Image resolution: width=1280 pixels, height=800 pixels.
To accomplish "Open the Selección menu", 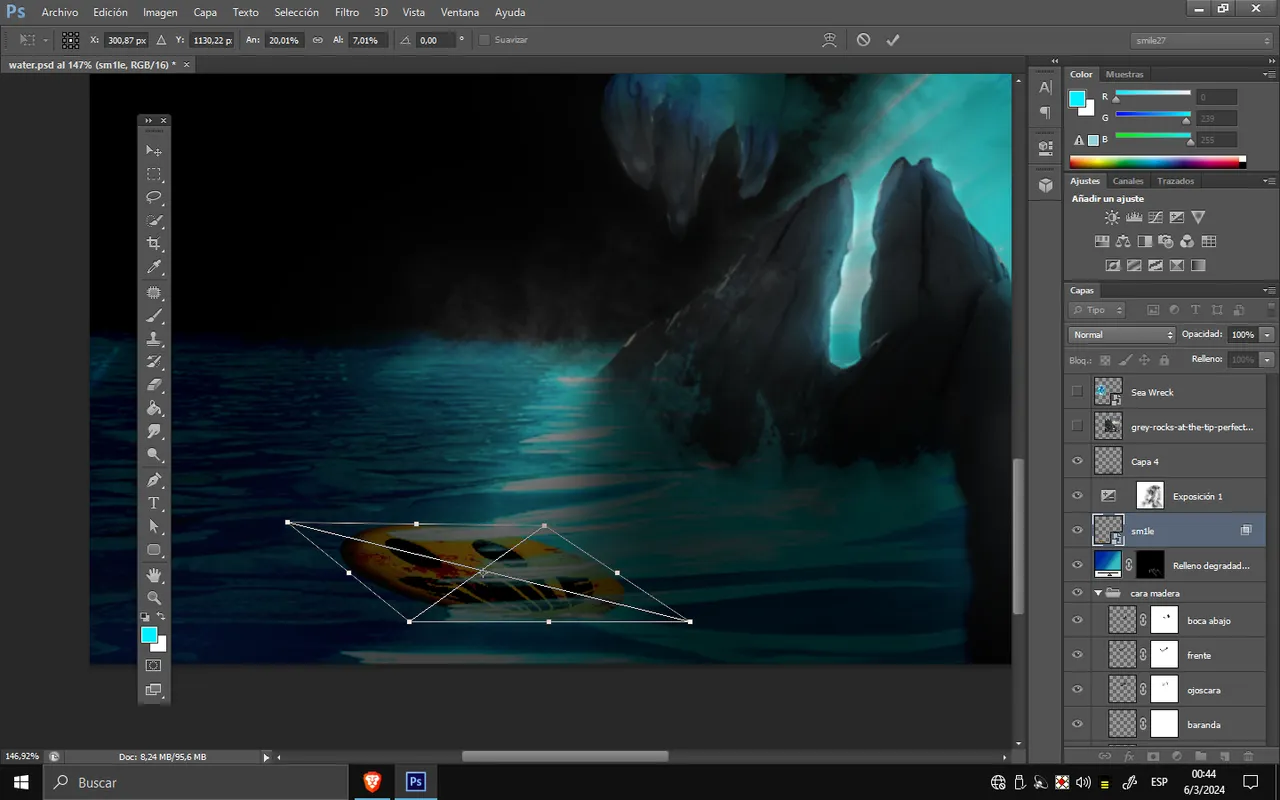I will (x=297, y=12).
